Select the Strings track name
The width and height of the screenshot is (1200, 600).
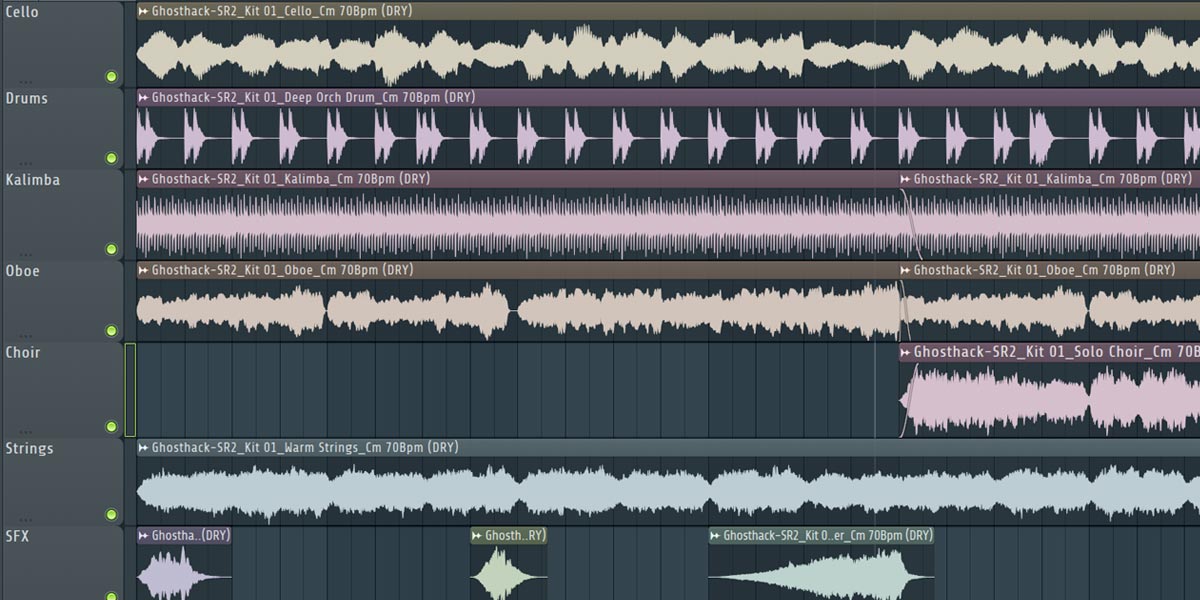29,448
